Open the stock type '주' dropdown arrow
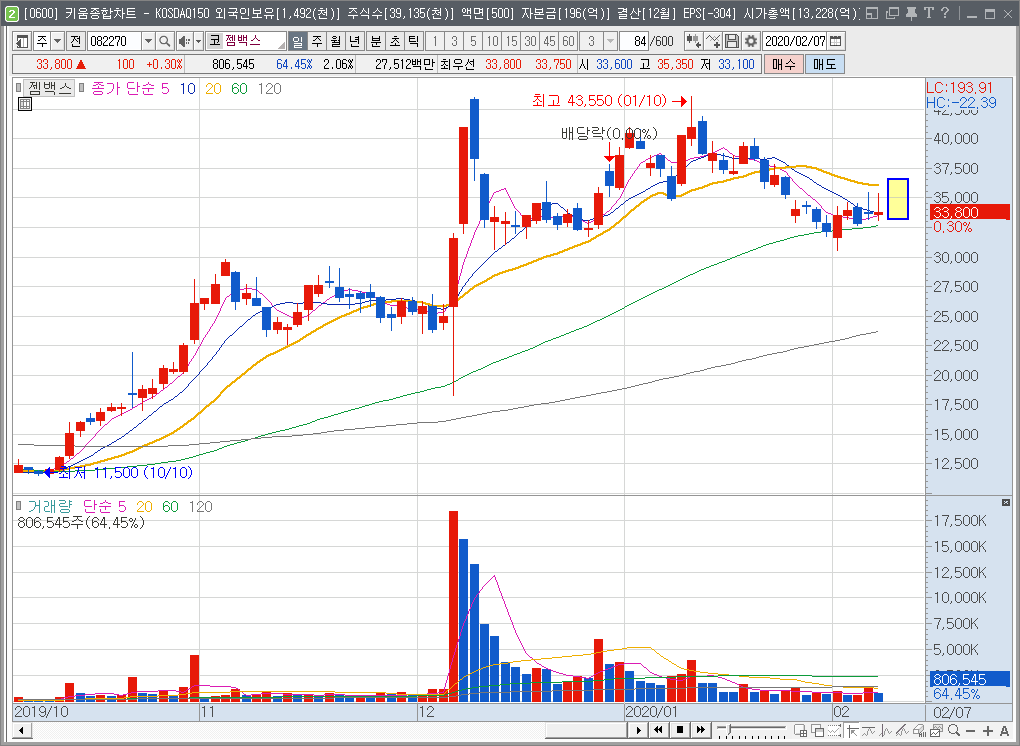 [58, 42]
